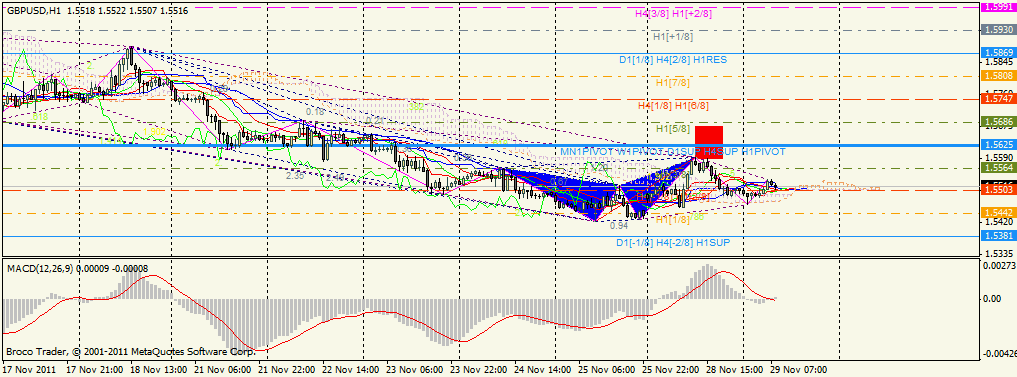Select the H4[1/8] H1[6/8] label

point(673,105)
